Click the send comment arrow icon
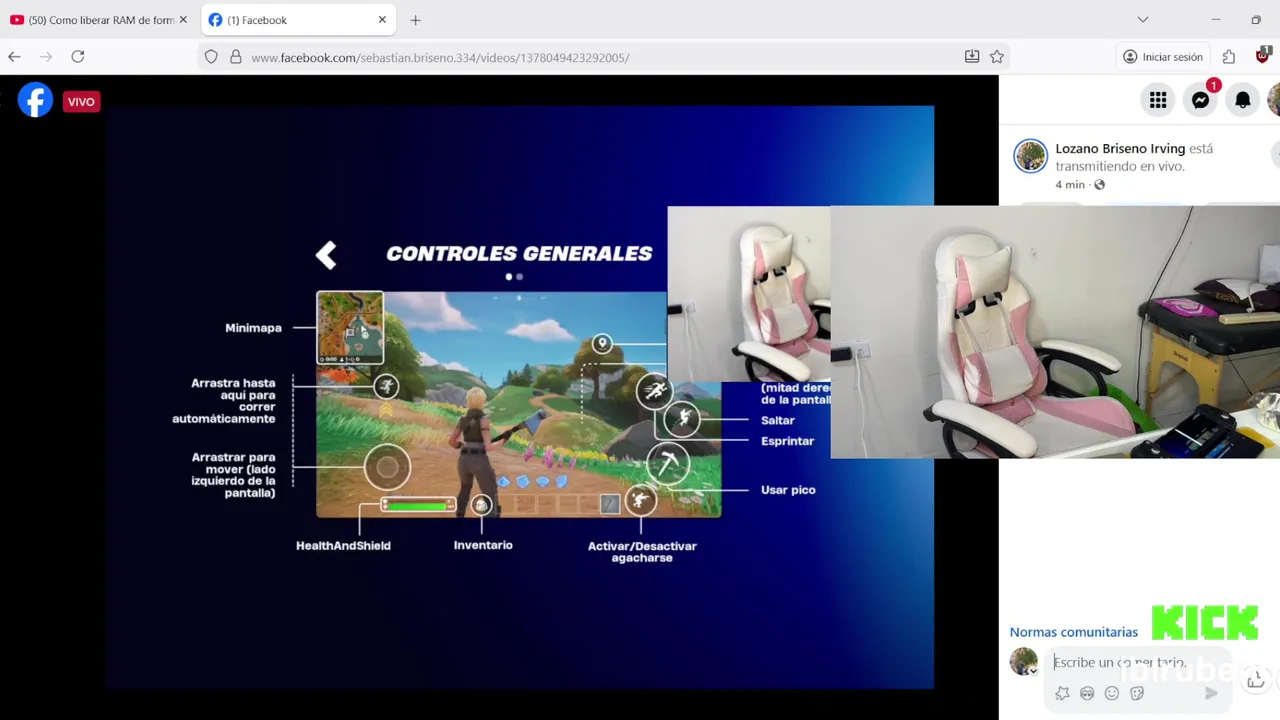The width and height of the screenshot is (1280, 720). pyautogui.click(x=1211, y=693)
